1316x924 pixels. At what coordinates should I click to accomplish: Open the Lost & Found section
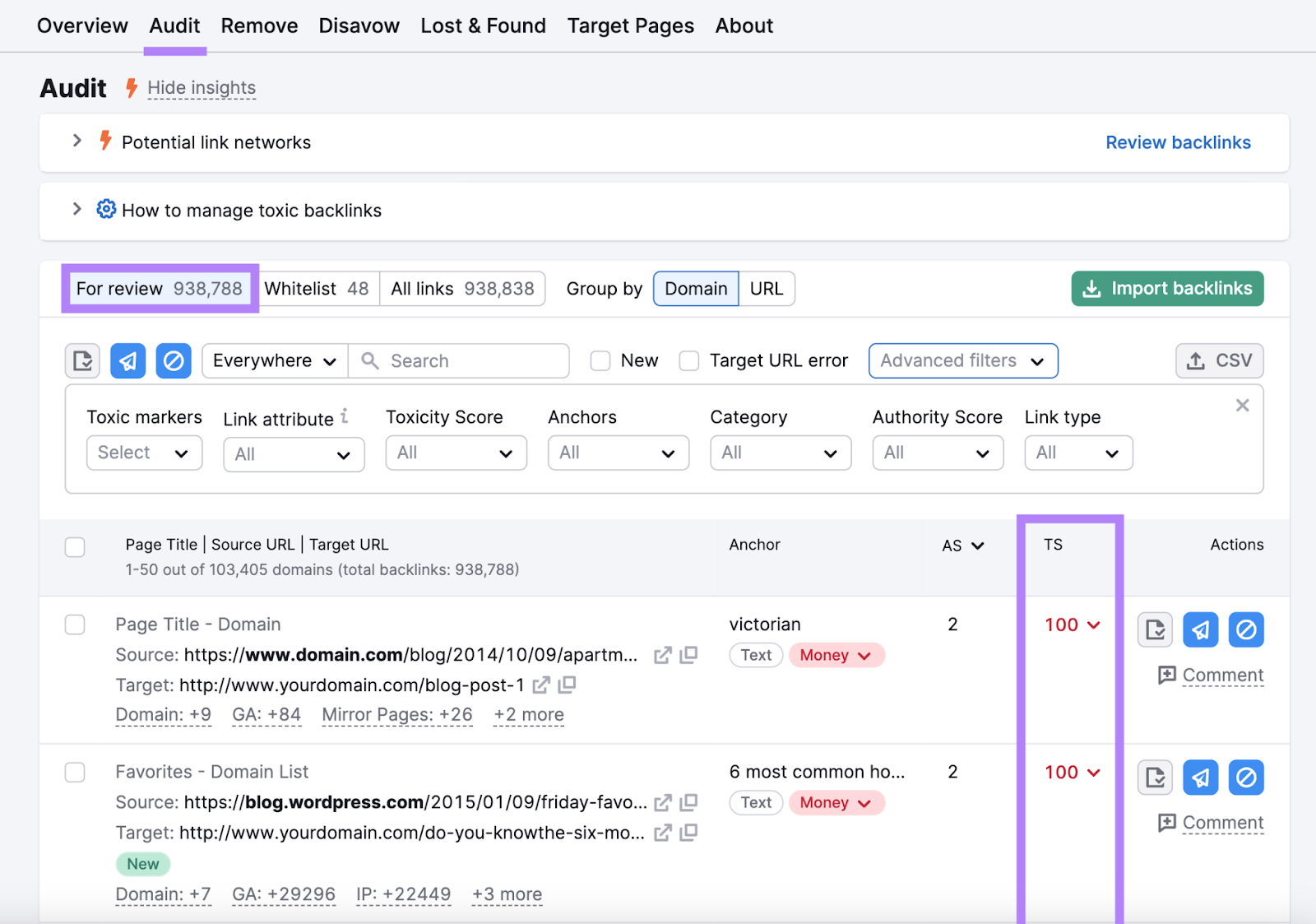pyautogui.click(x=483, y=26)
